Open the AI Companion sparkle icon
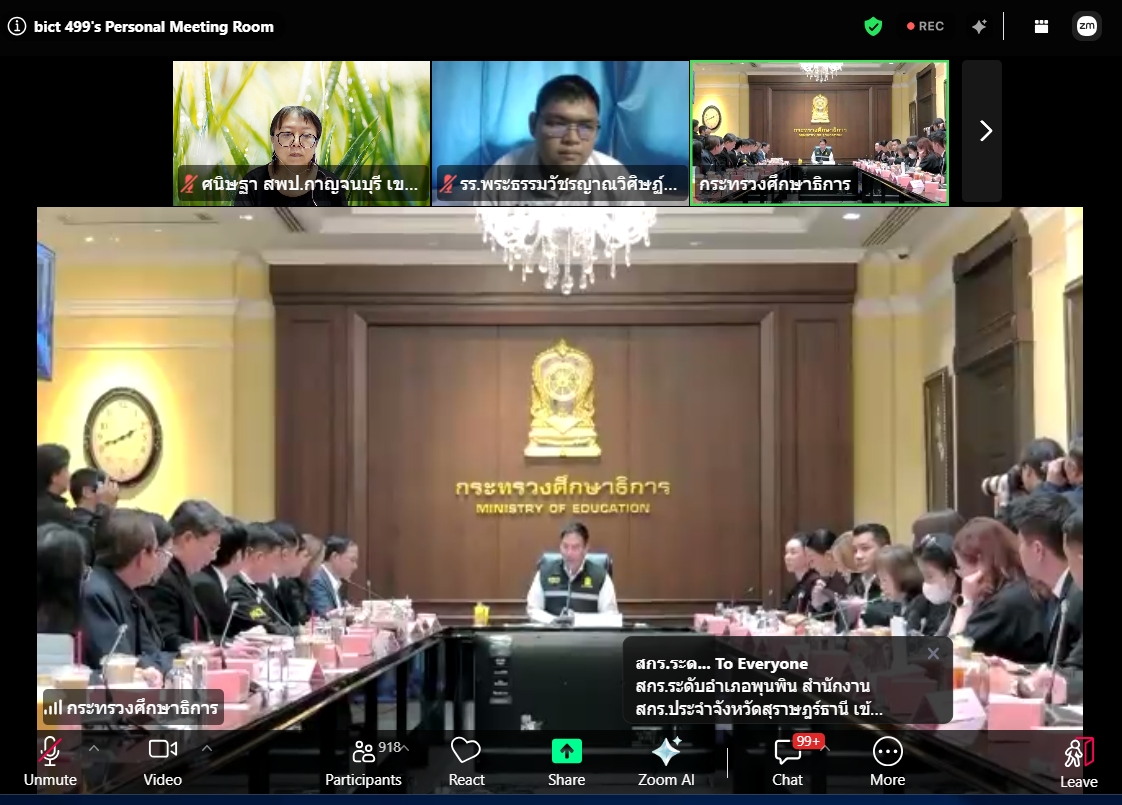1122x805 pixels. pos(980,26)
